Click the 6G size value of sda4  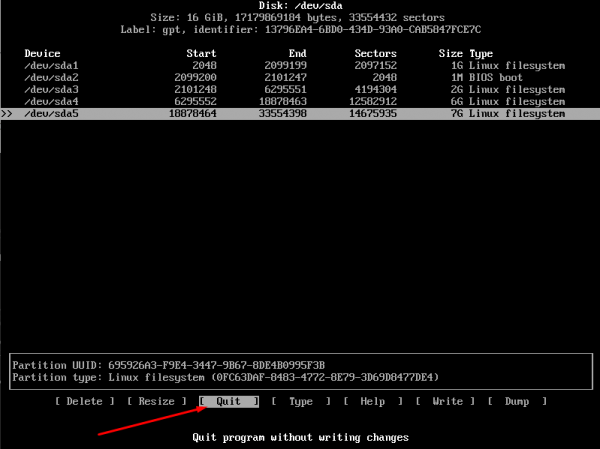(457, 101)
